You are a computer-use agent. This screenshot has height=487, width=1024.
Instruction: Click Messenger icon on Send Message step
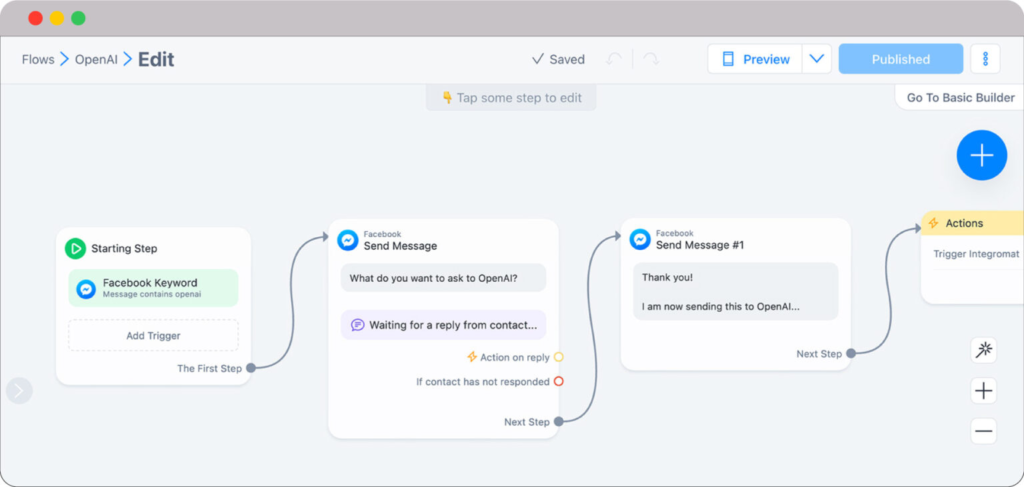347,240
